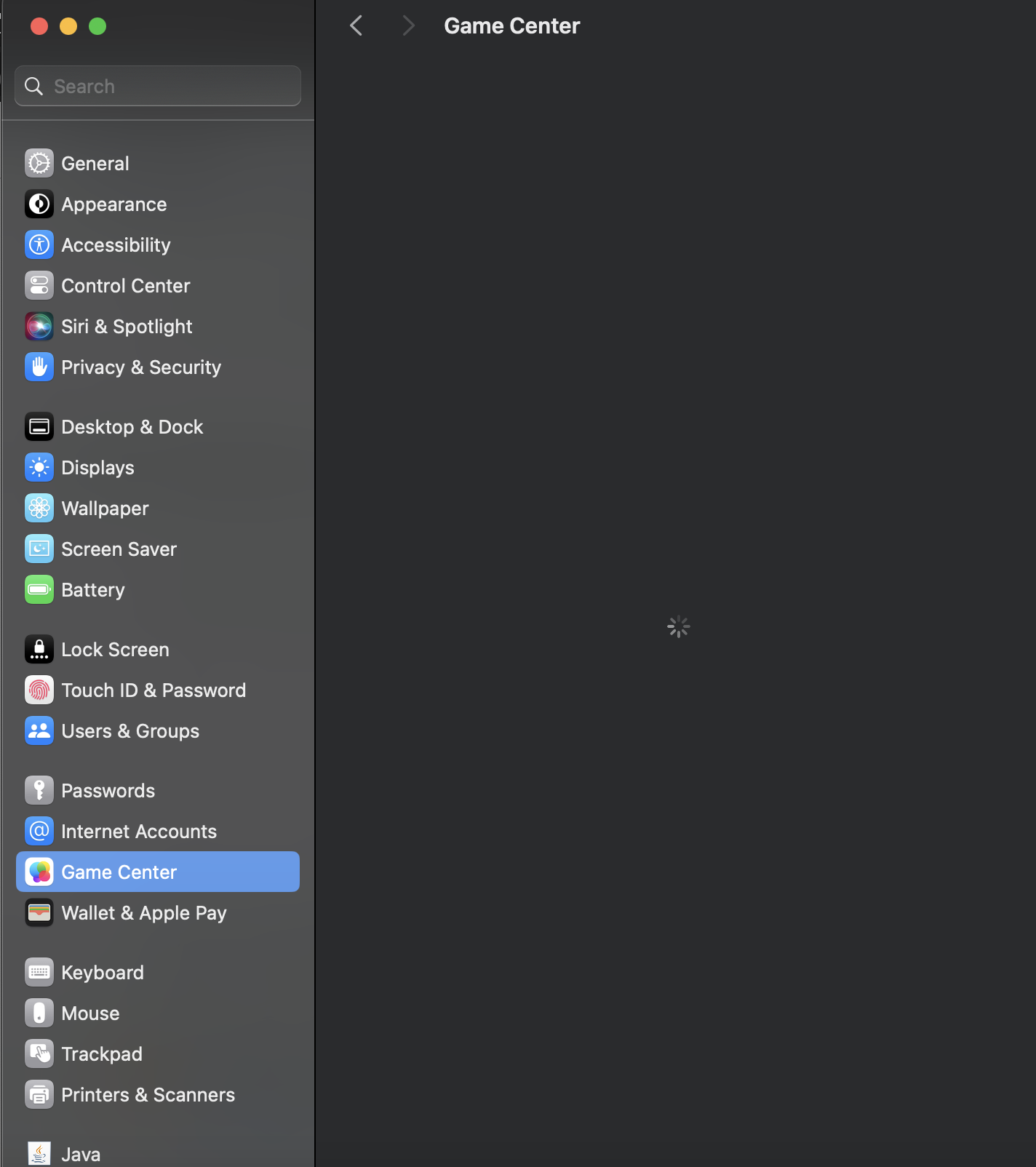This screenshot has height=1167, width=1036.
Task: Open Wallet & Apple Pay label
Action: click(x=144, y=913)
